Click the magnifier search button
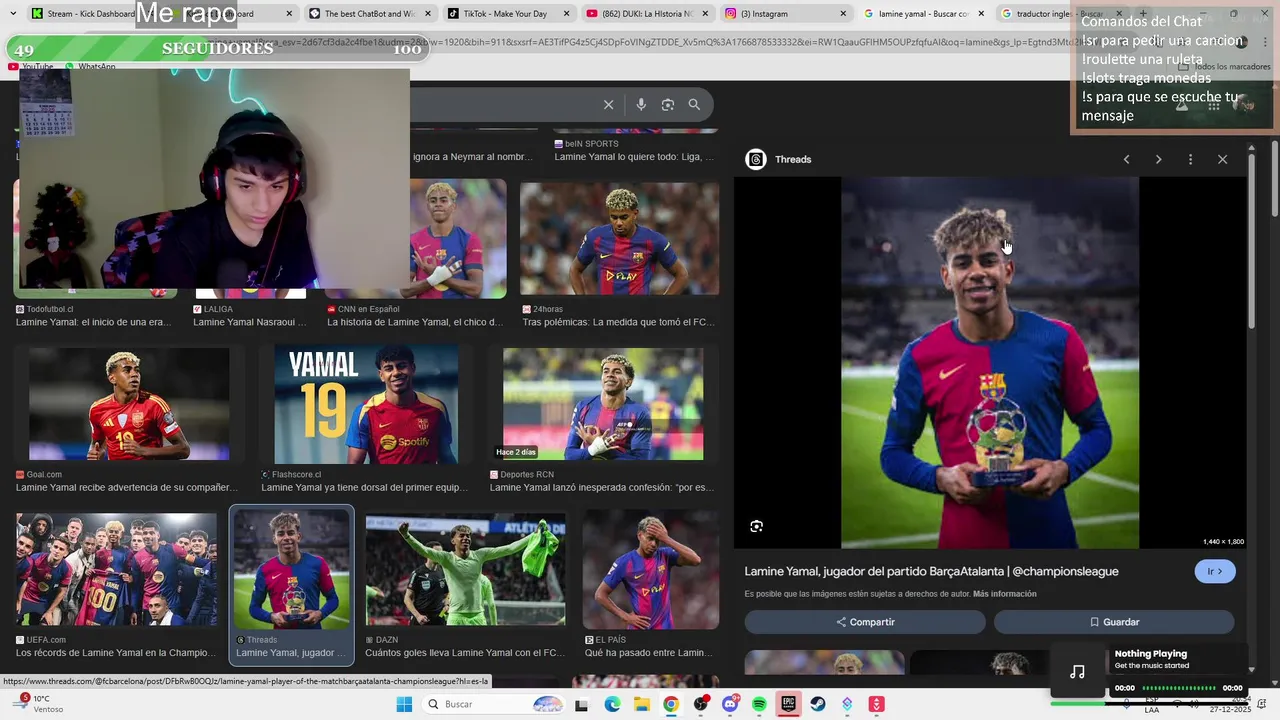Image resolution: width=1280 pixels, height=720 pixels. click(694, 105)
